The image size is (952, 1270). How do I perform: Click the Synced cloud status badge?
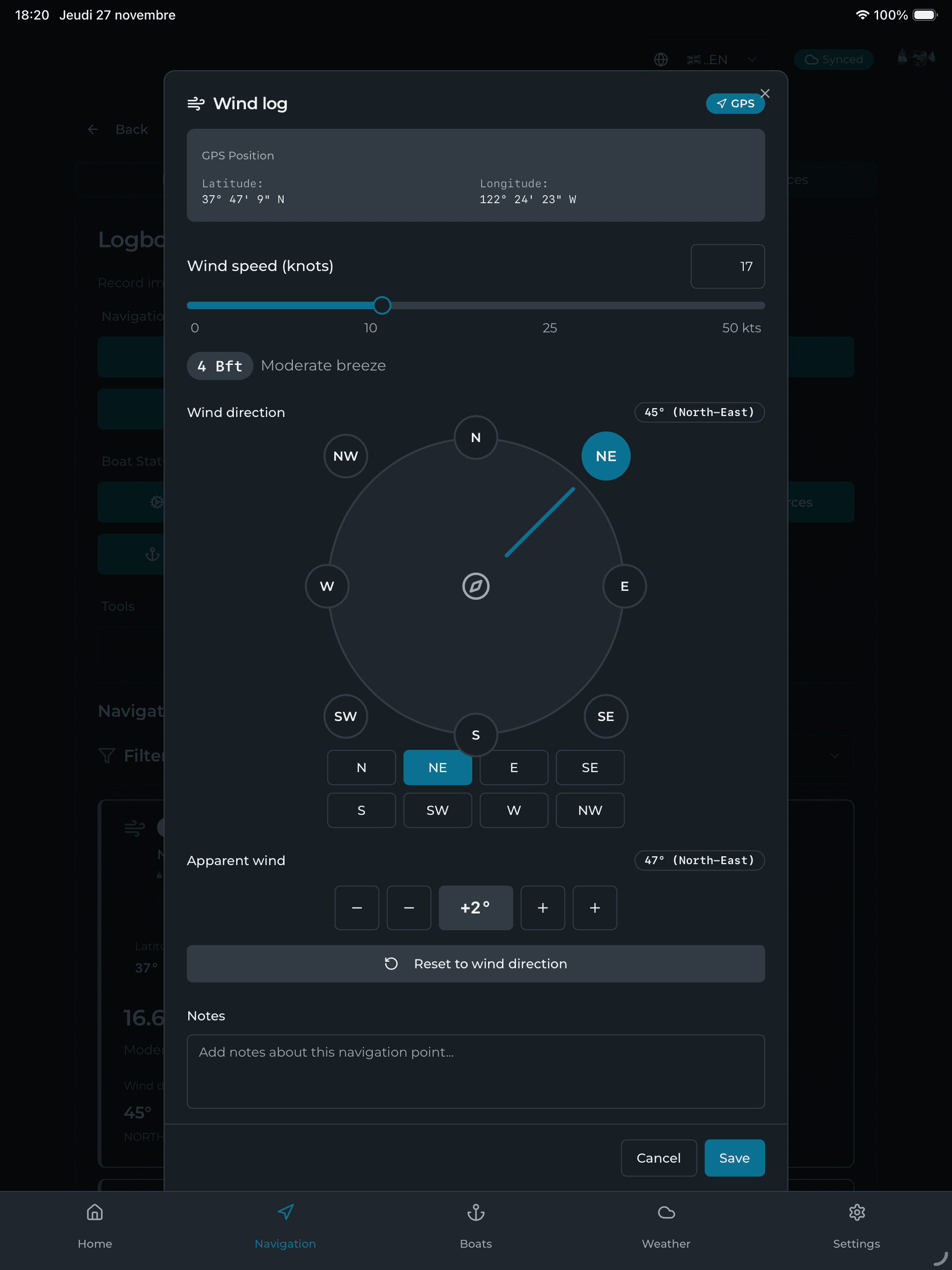[x=834, y=60]
